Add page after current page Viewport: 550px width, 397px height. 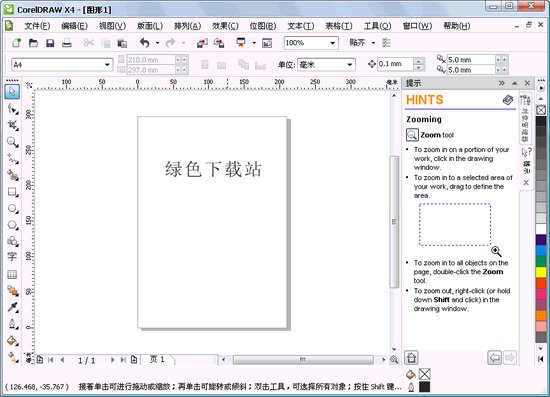134,359
